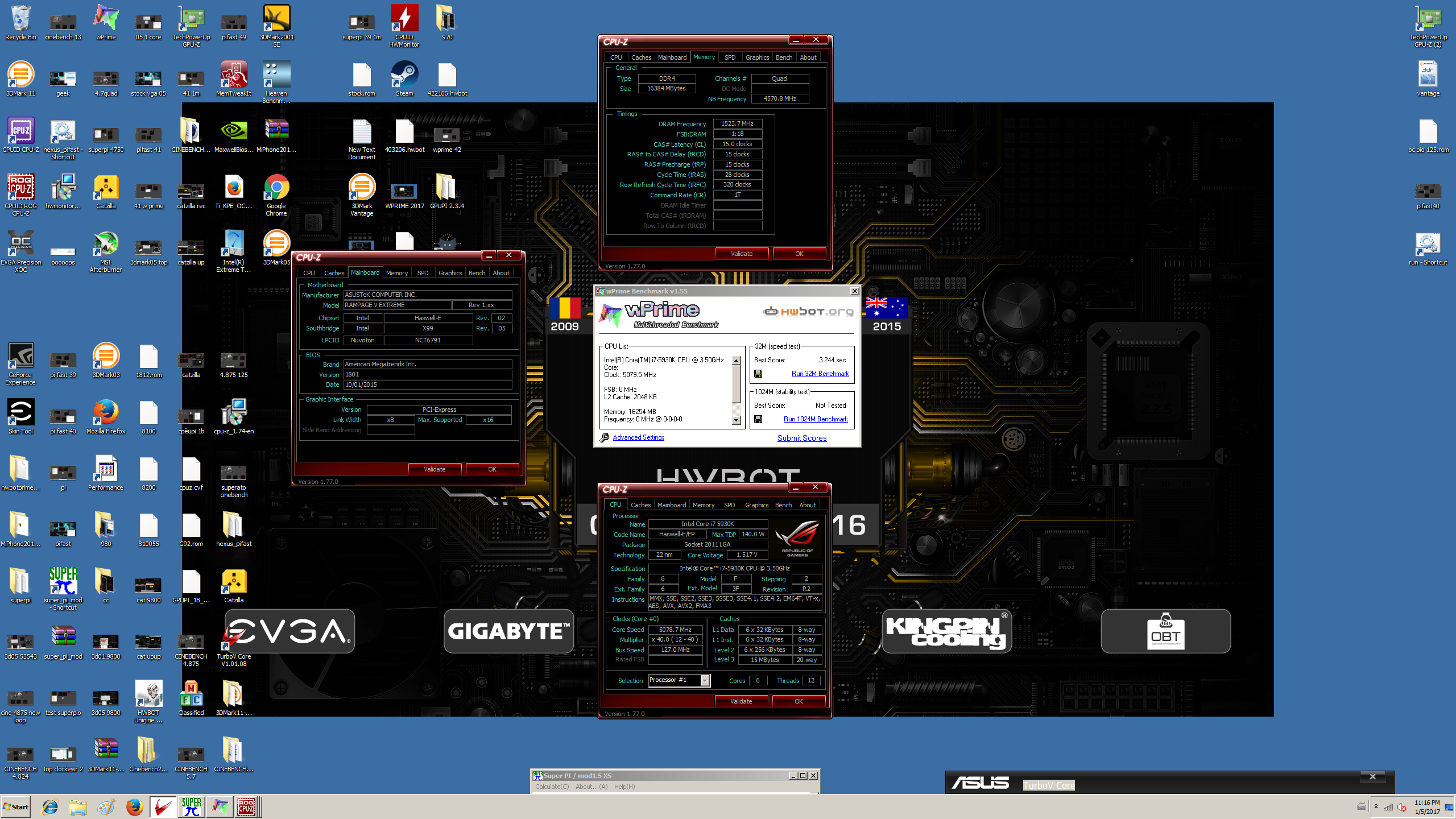
Task: Launch the 3DMark2001 SE icon
Action: (x=276, y=26)
